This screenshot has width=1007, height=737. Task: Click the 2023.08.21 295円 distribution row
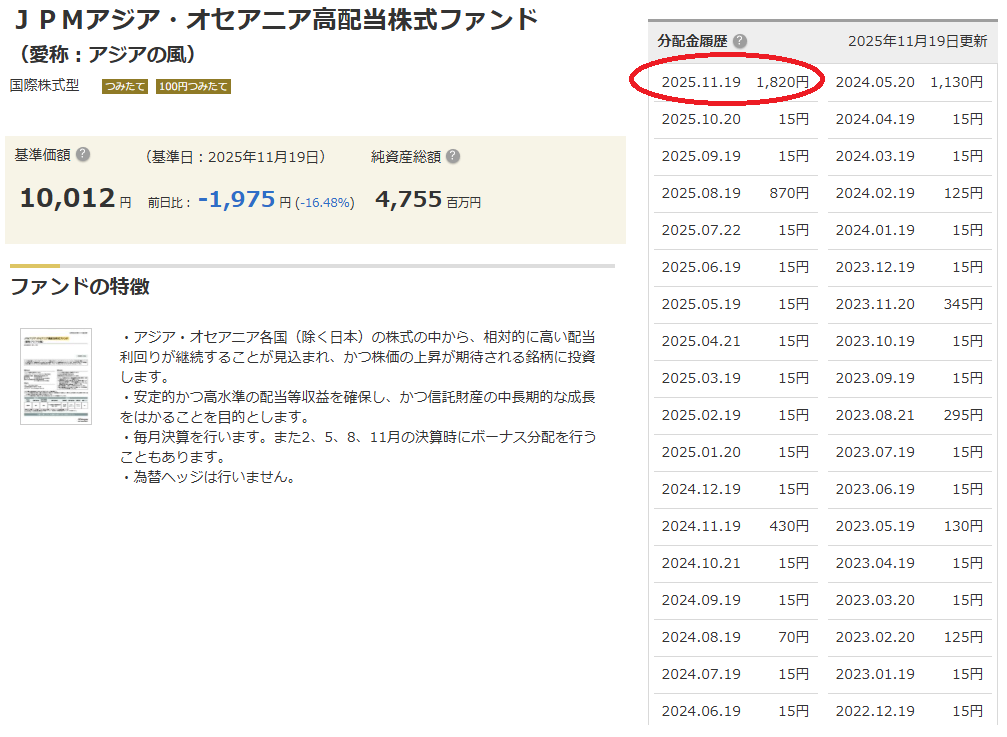coord(909,415)
